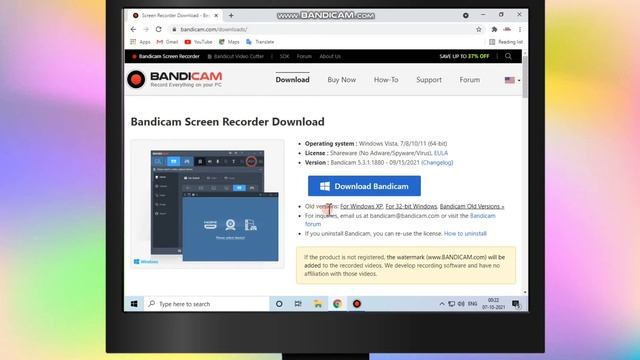
Task: Open Chrome's three-dot menu
Action: 520,29
